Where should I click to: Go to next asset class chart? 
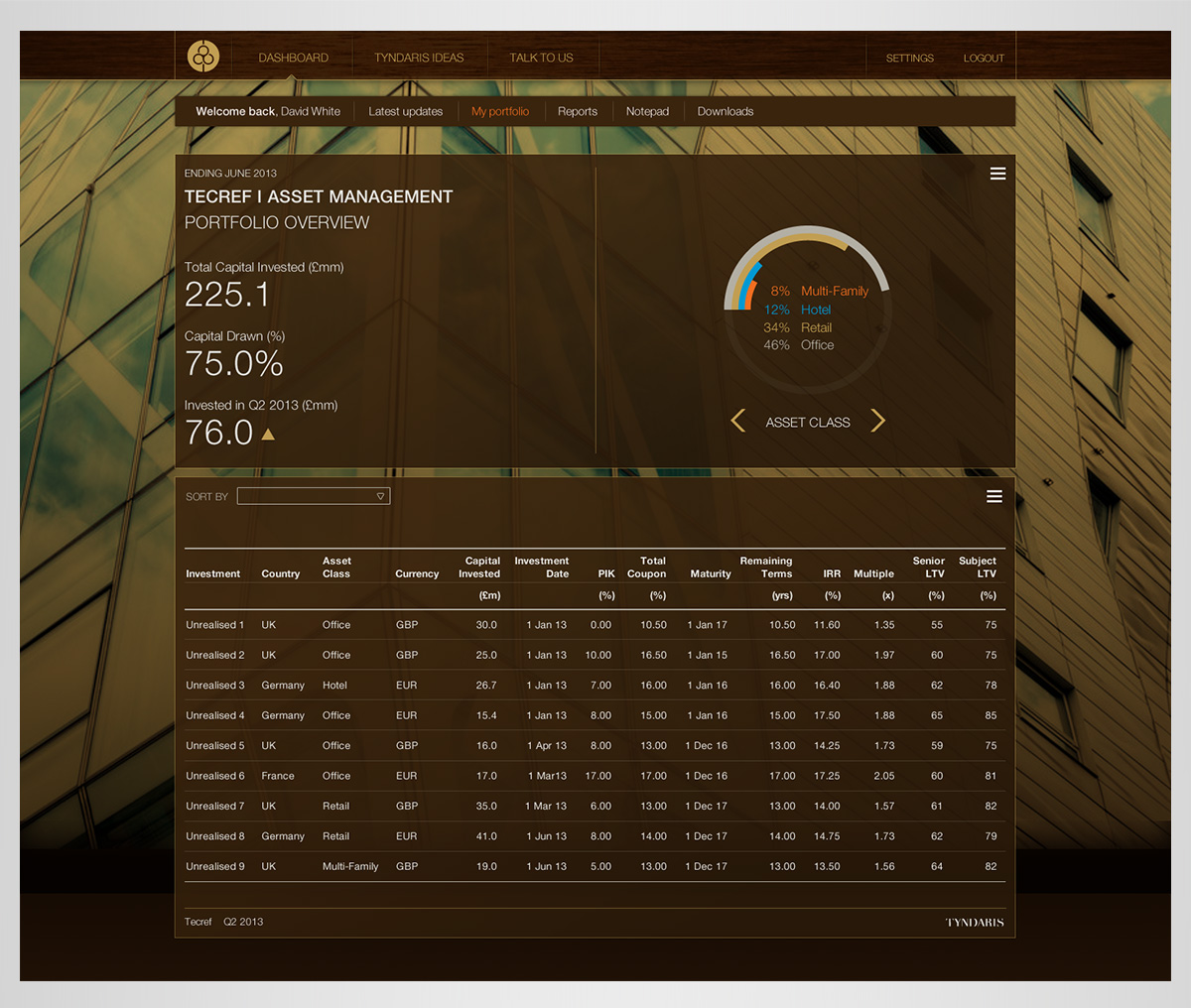(877, 421)
